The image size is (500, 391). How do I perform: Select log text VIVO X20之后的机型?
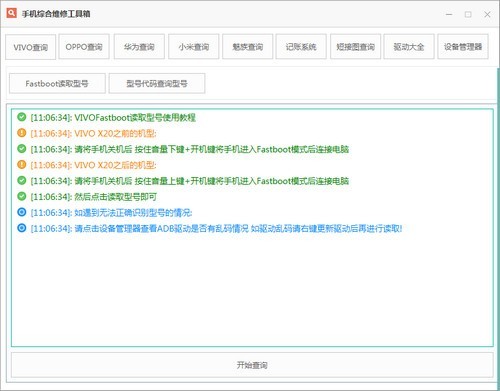[115, 165]
